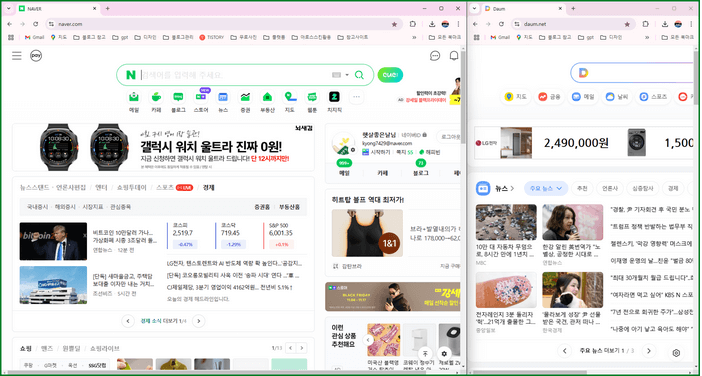This screenshot has height=376, width=702.
Task: Select Daum 추천 news tab
Action: point(582,188)
